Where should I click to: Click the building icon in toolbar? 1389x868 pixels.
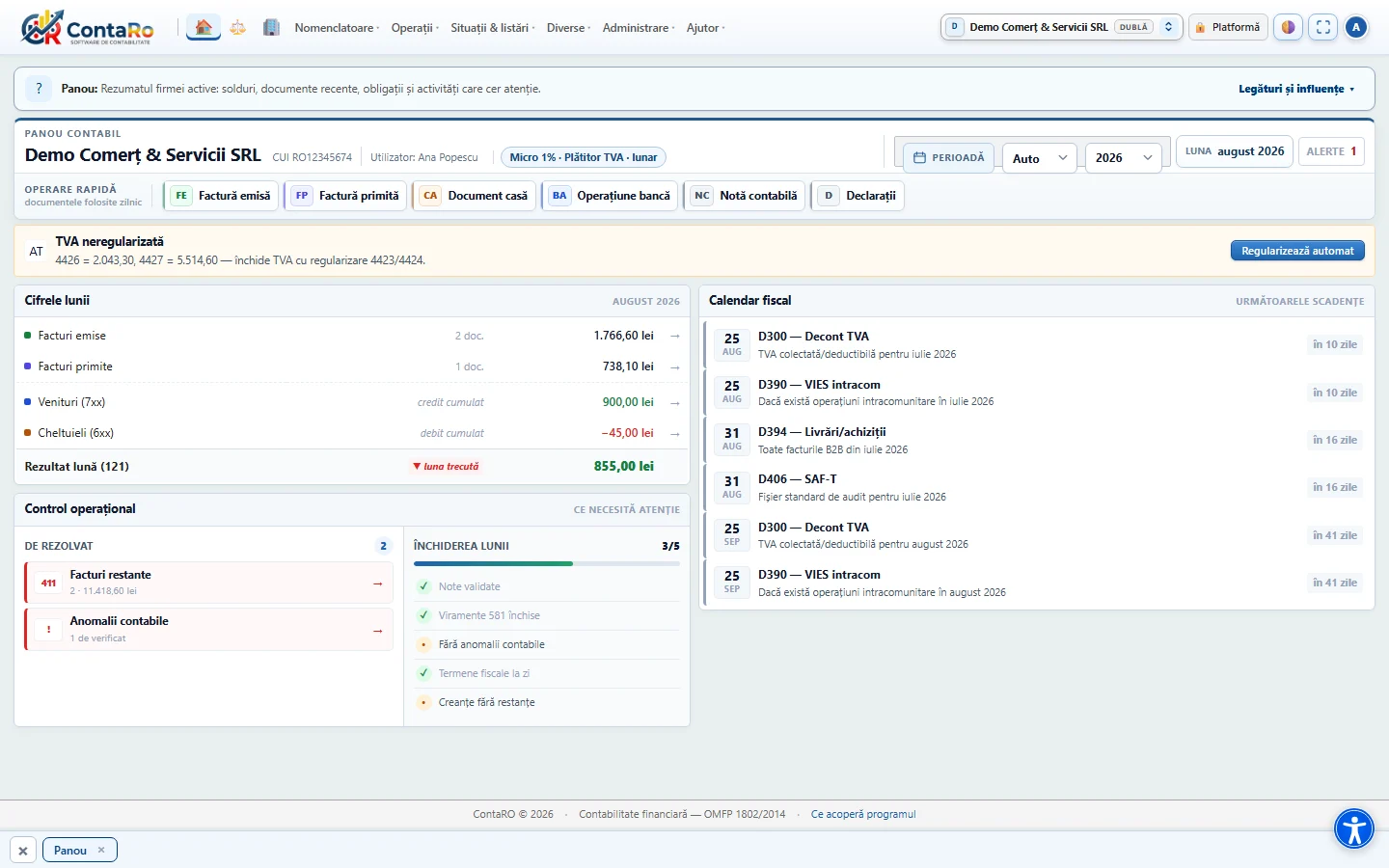click(x=272, y=27)
